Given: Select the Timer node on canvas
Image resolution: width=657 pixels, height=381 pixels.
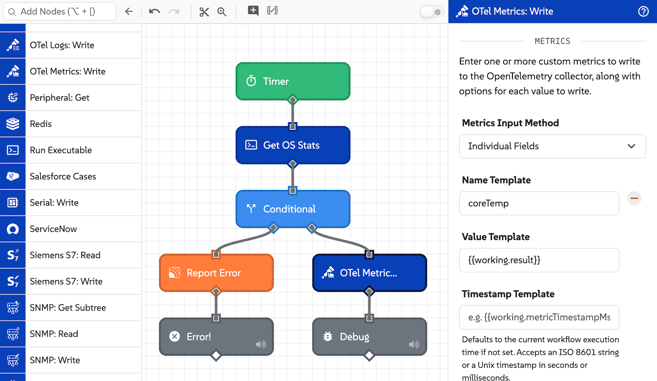Looking at the screenshot, I should coord(293,81).
